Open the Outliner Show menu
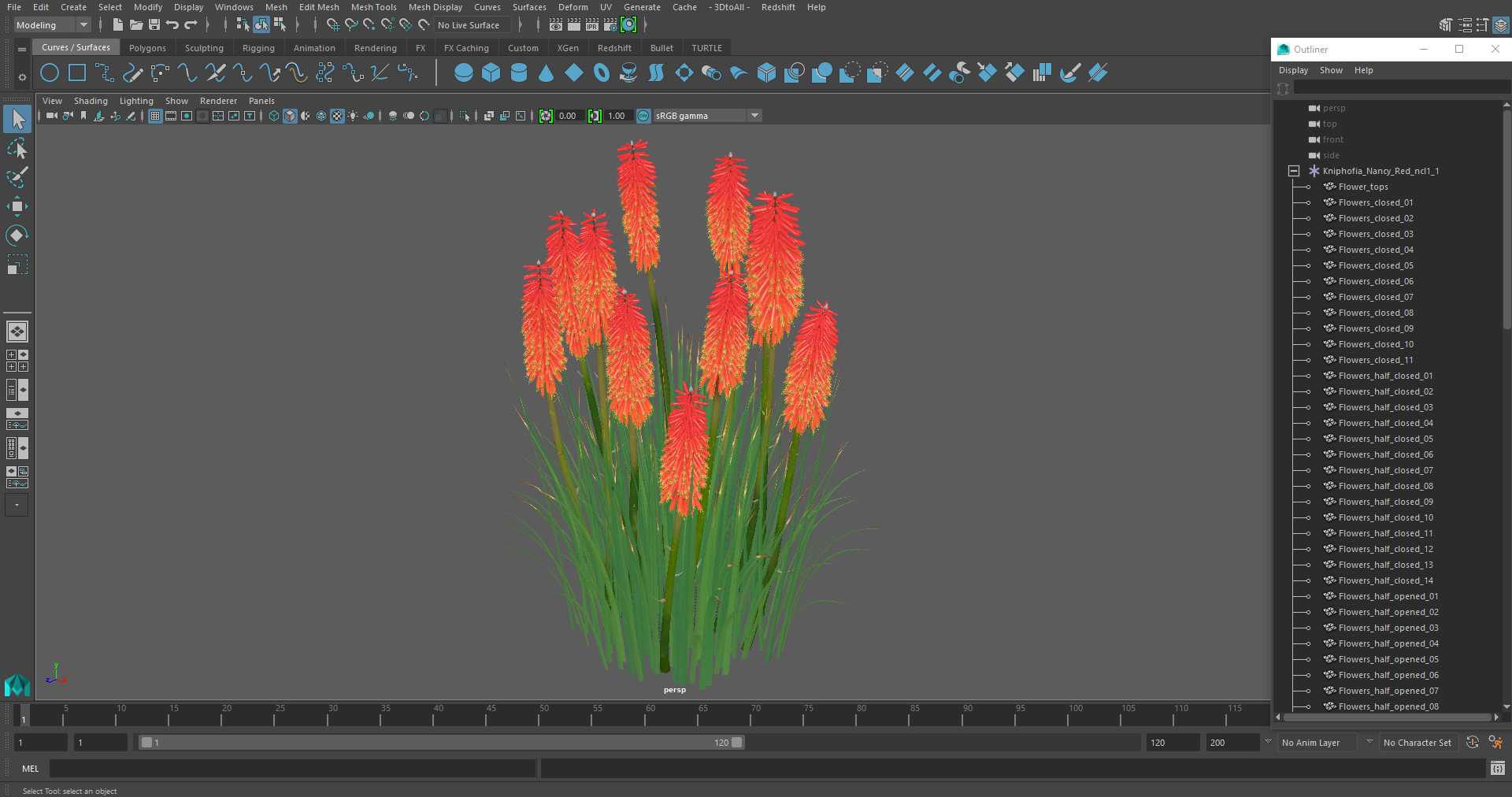The height and width of the screenshot is (797, 1512). coord(1331,70)
